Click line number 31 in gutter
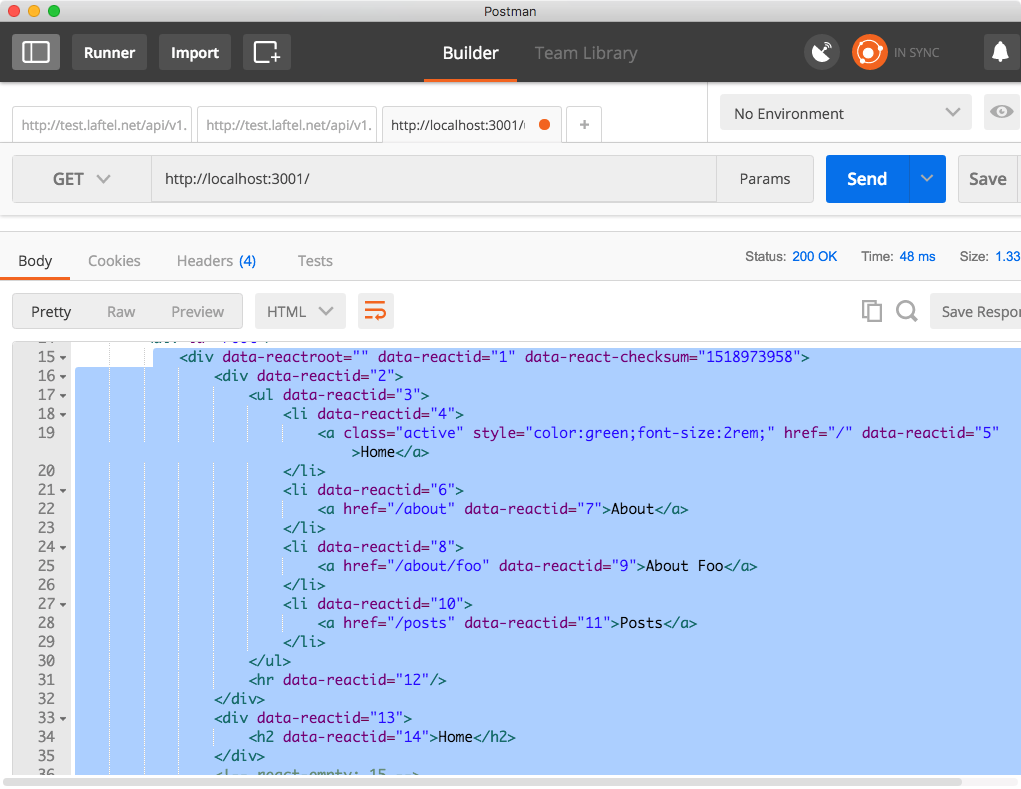 click(46, 680)
